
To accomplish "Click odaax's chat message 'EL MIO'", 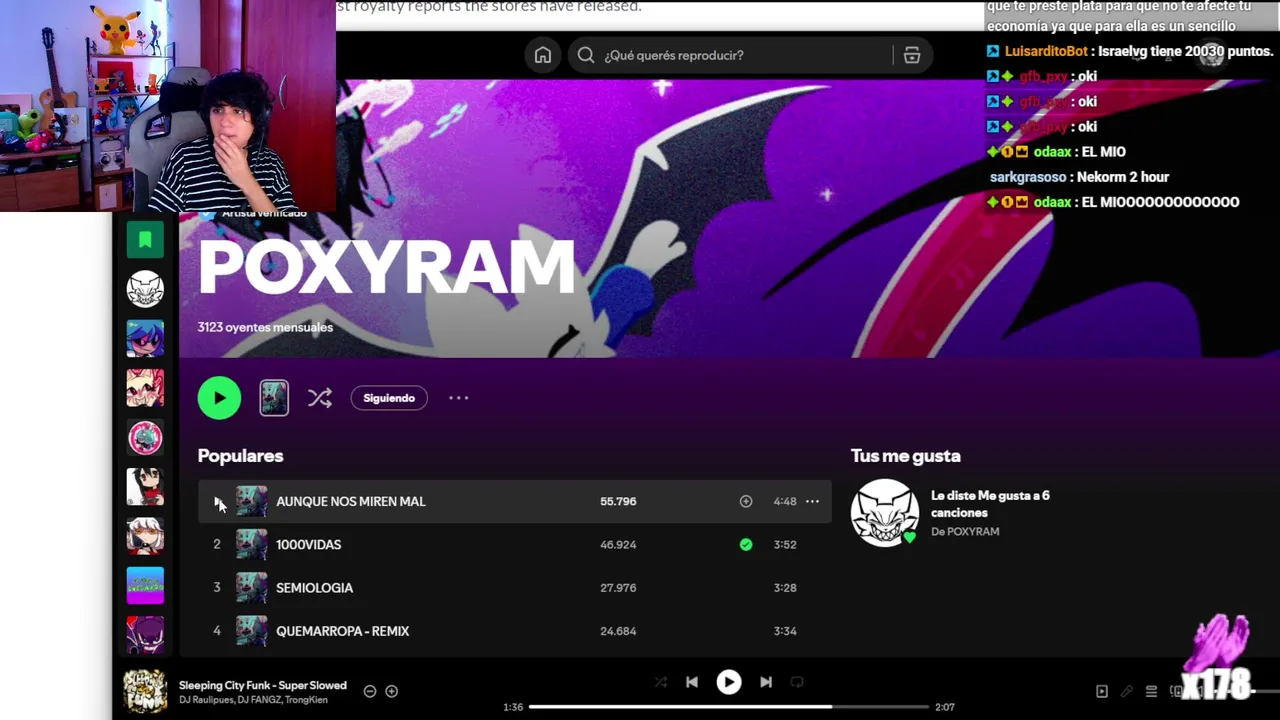I will pos(1104,152).
